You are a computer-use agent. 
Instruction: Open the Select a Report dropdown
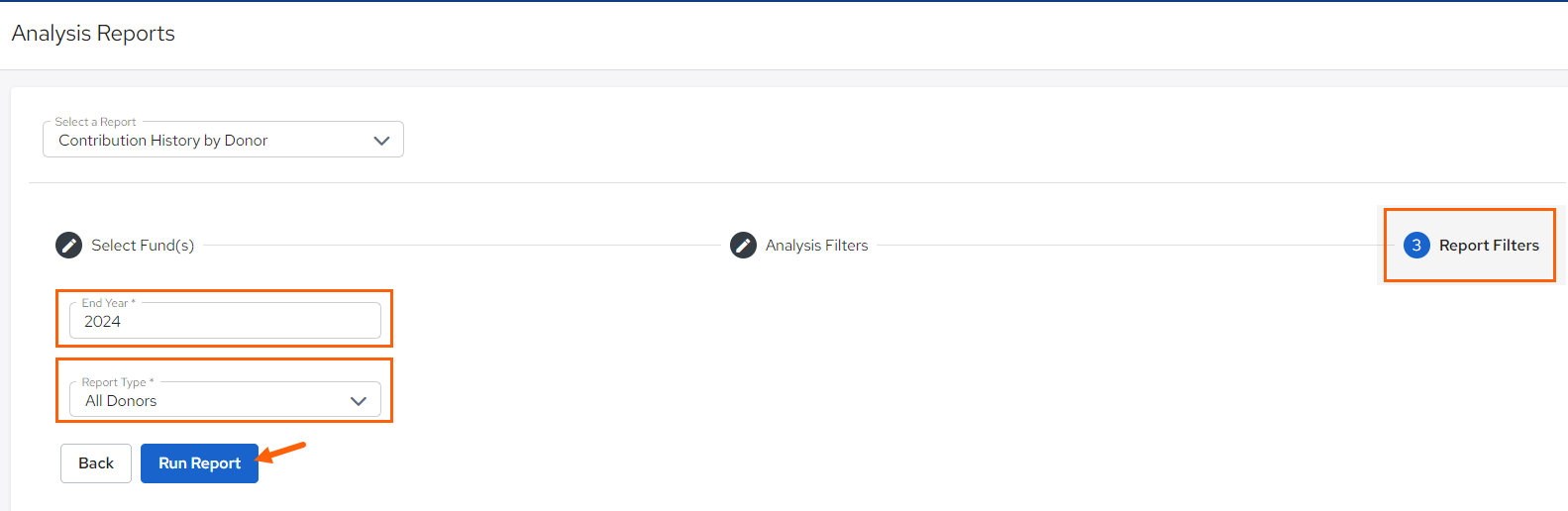pyautogui.click(x=223, y=141)
